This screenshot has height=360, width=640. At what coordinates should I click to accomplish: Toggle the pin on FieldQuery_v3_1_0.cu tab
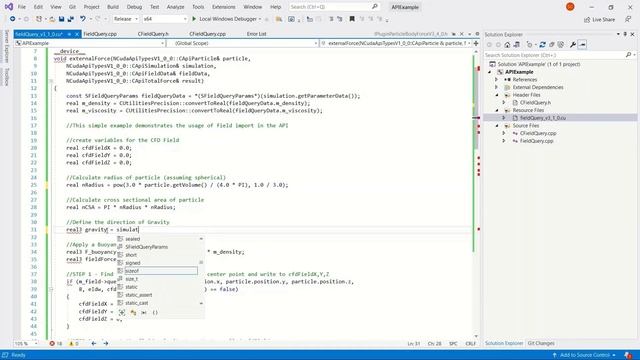(x=69, y=34)
